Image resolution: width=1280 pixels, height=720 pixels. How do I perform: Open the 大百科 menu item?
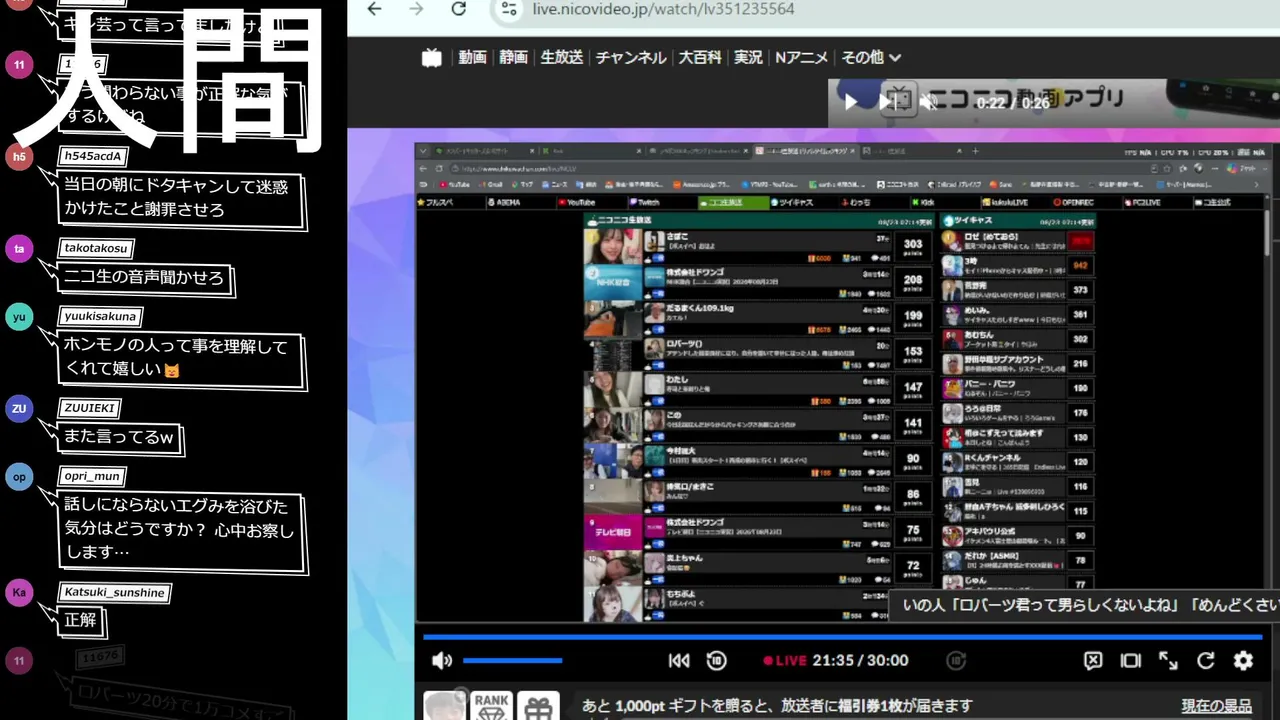[699, 58]
